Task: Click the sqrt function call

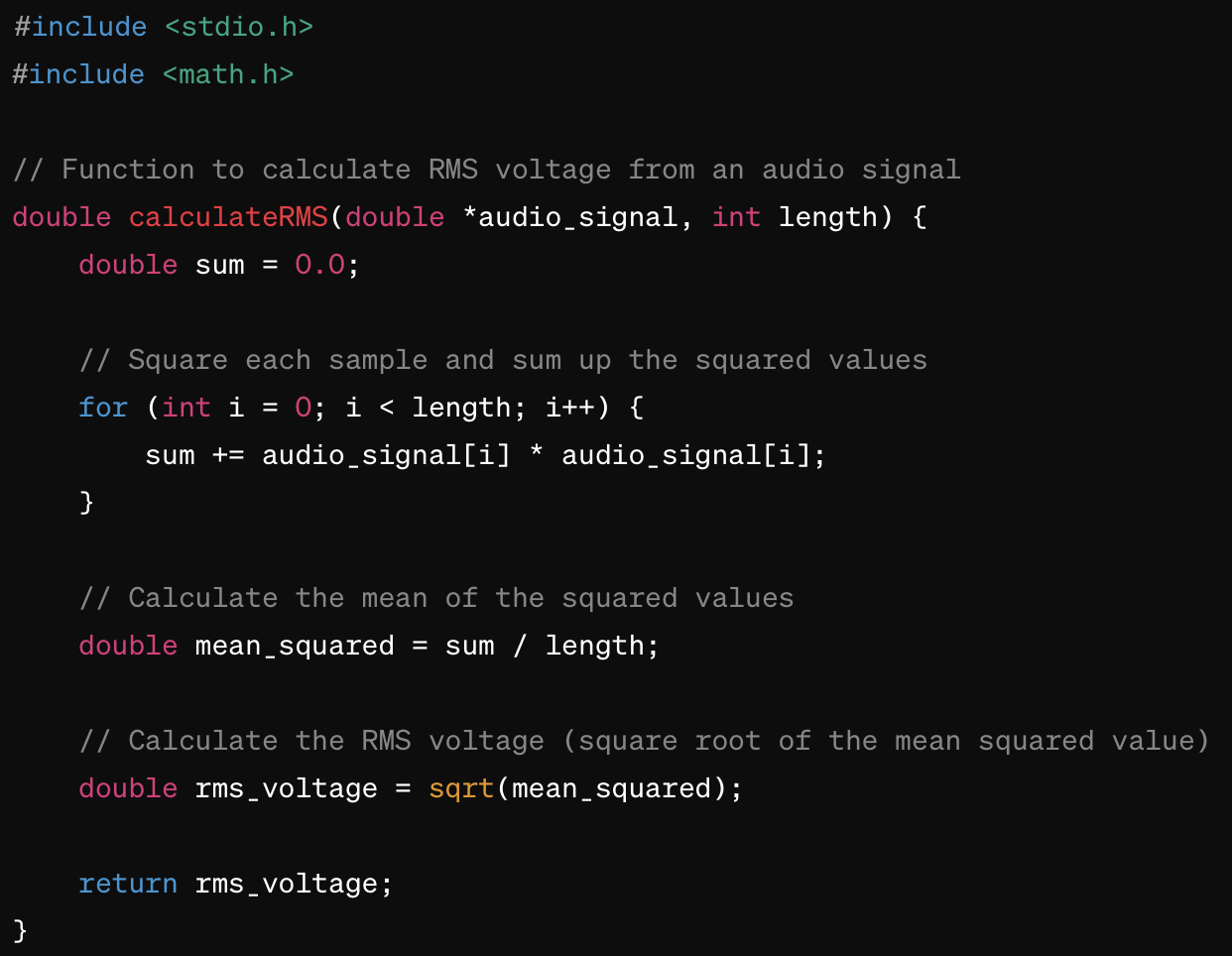Action: [461, 788]
